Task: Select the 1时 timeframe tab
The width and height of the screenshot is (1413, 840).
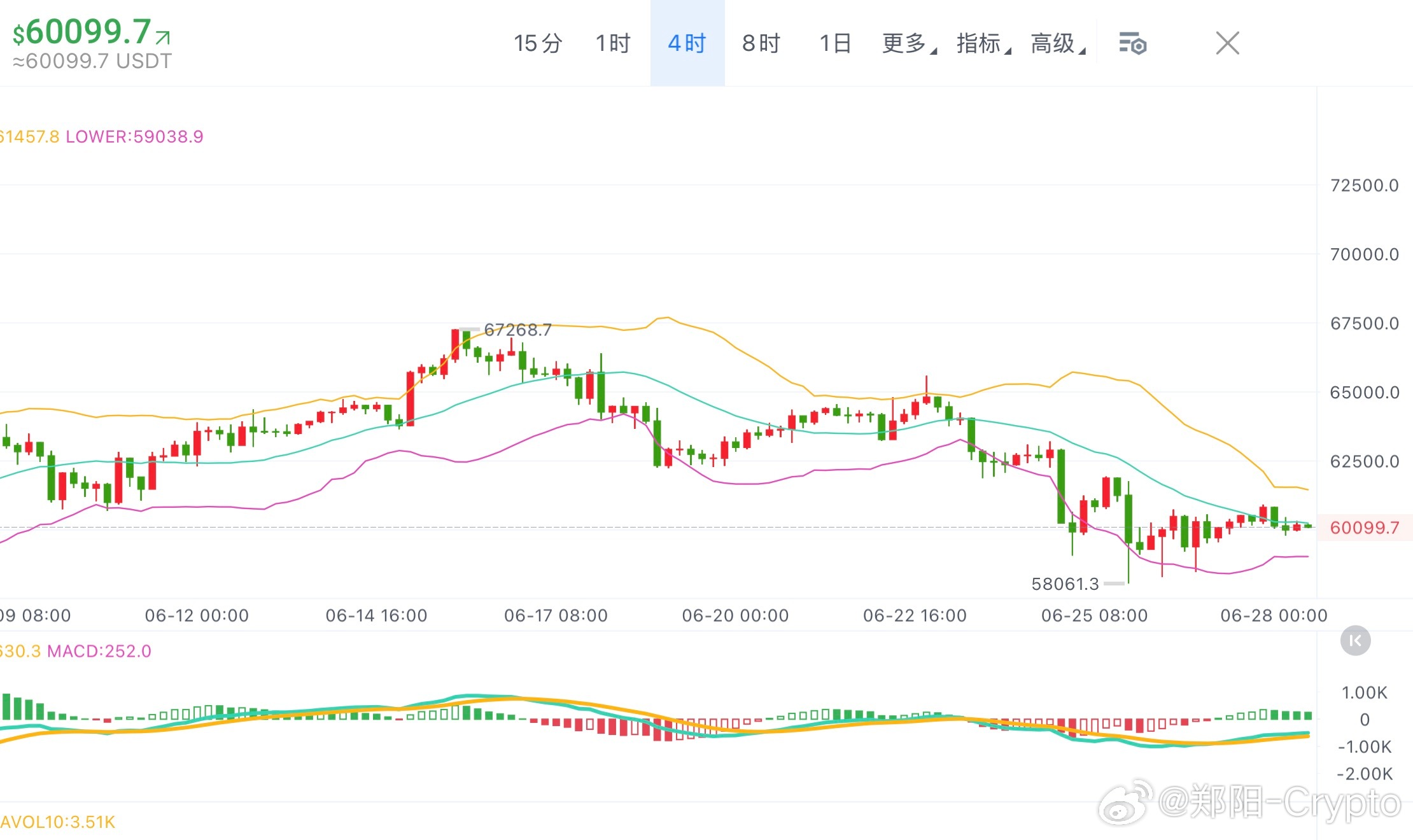Action: pos(612,43)
